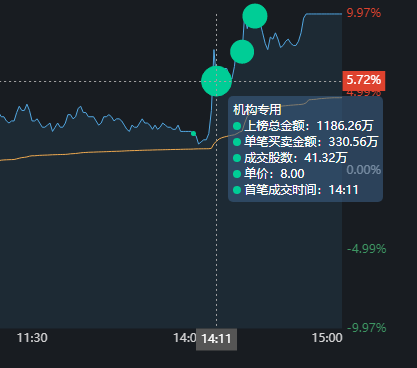Click the largest green trade marker on the crosshair
Image resolution: width=417 pixels, height=368 pixels.
[x=216, y=81]
